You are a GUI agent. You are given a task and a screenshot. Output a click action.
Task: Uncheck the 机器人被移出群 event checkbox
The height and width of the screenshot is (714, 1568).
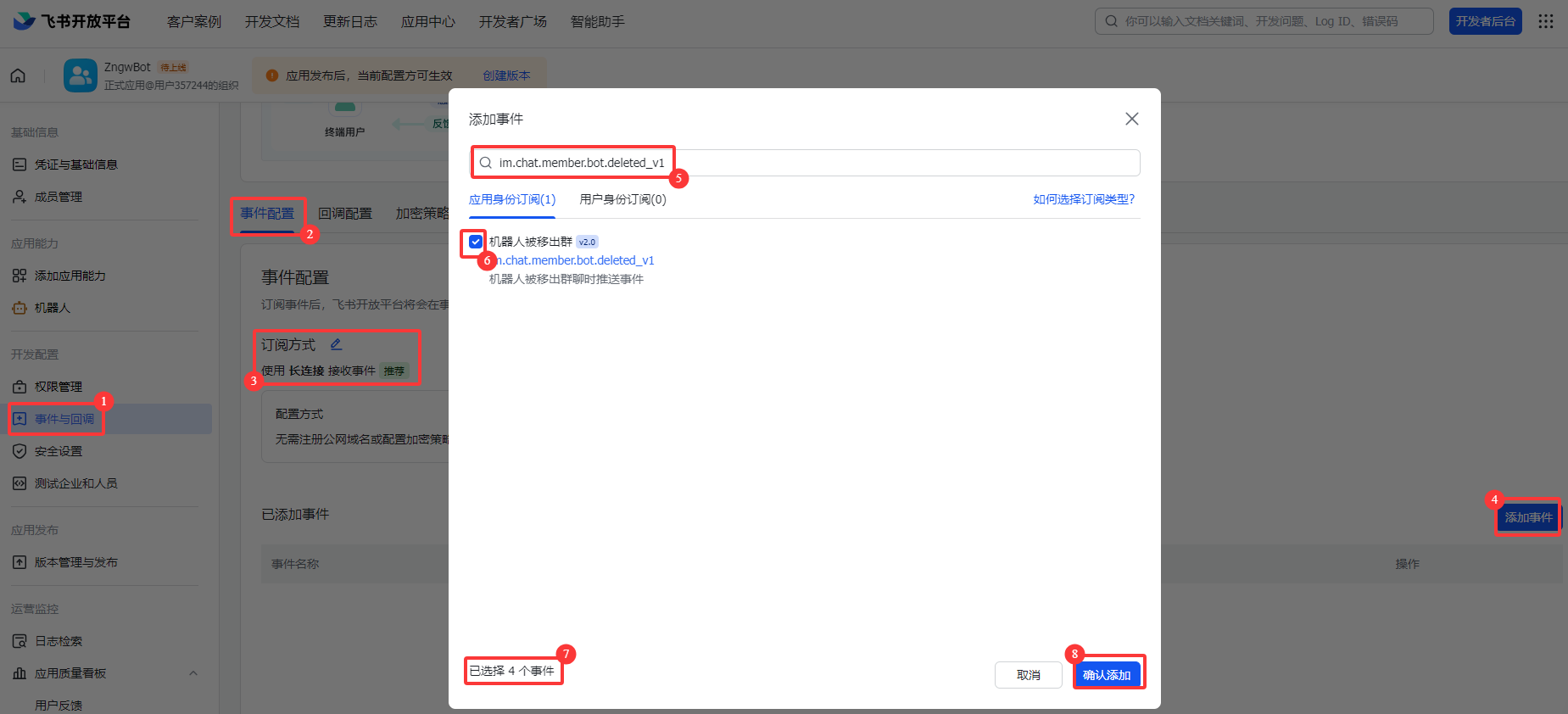476,242
